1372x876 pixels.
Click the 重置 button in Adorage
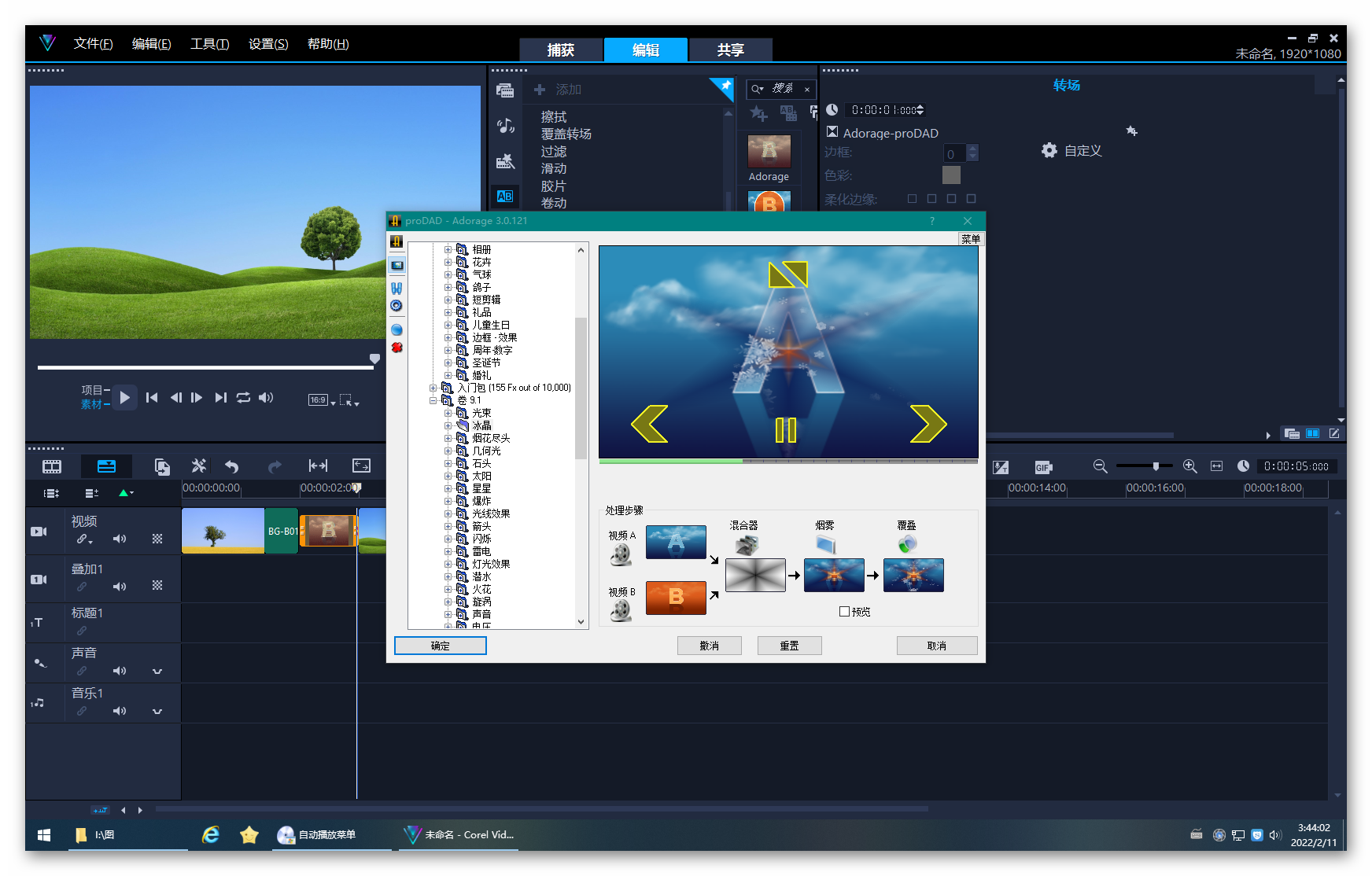click(x=789, y=646)
